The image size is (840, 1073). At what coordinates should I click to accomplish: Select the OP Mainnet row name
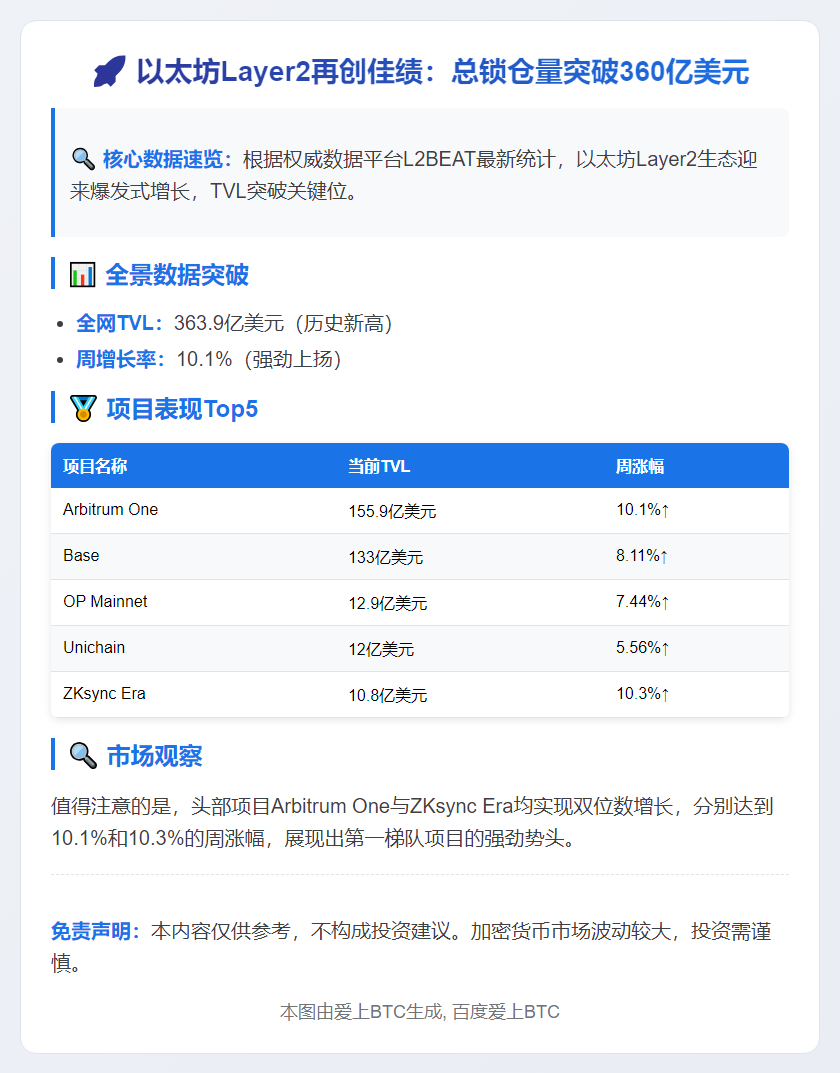pyautogui.click(x=105, y=601)
